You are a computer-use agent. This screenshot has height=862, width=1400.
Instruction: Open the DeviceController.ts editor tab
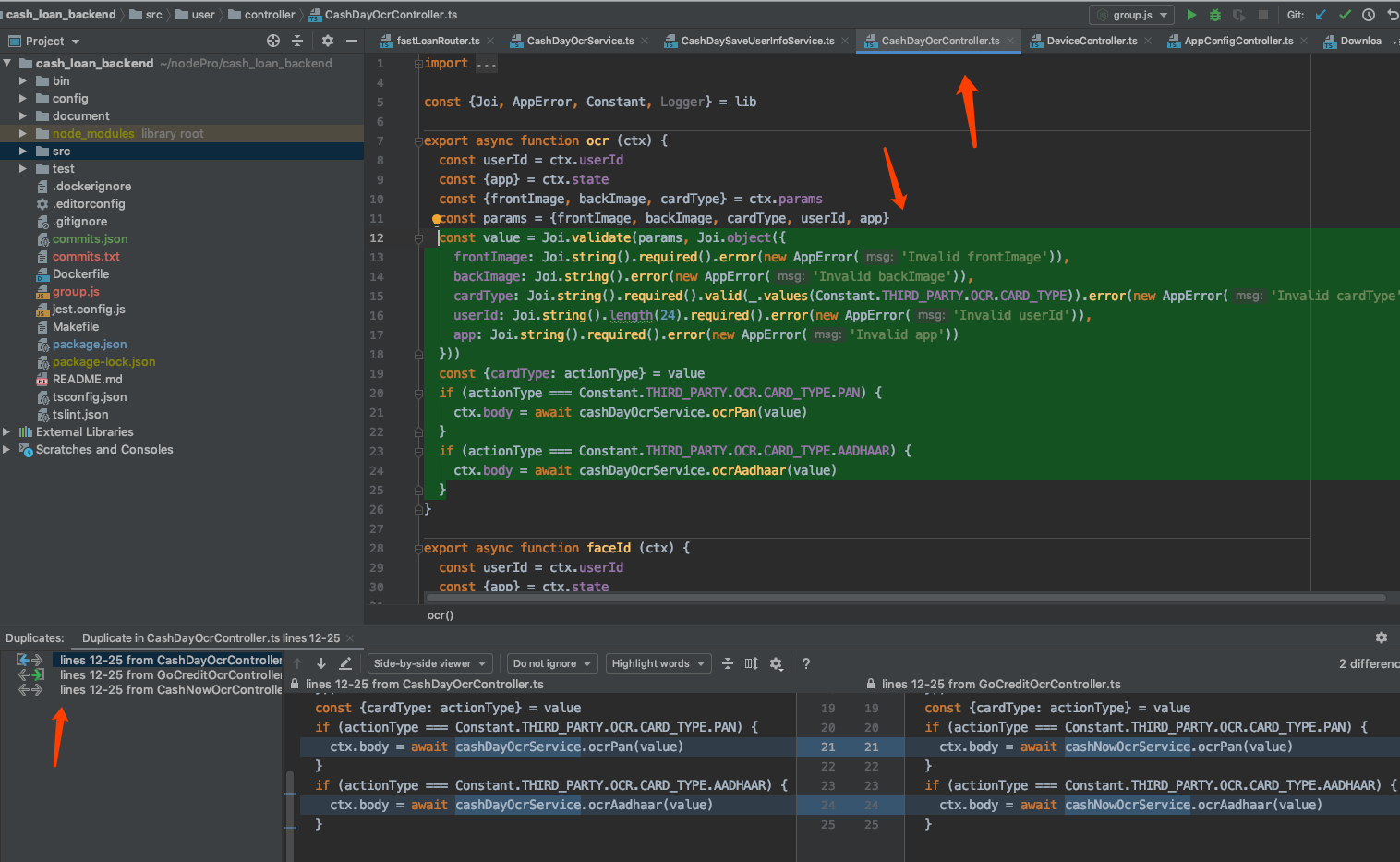pos(1091,41)
